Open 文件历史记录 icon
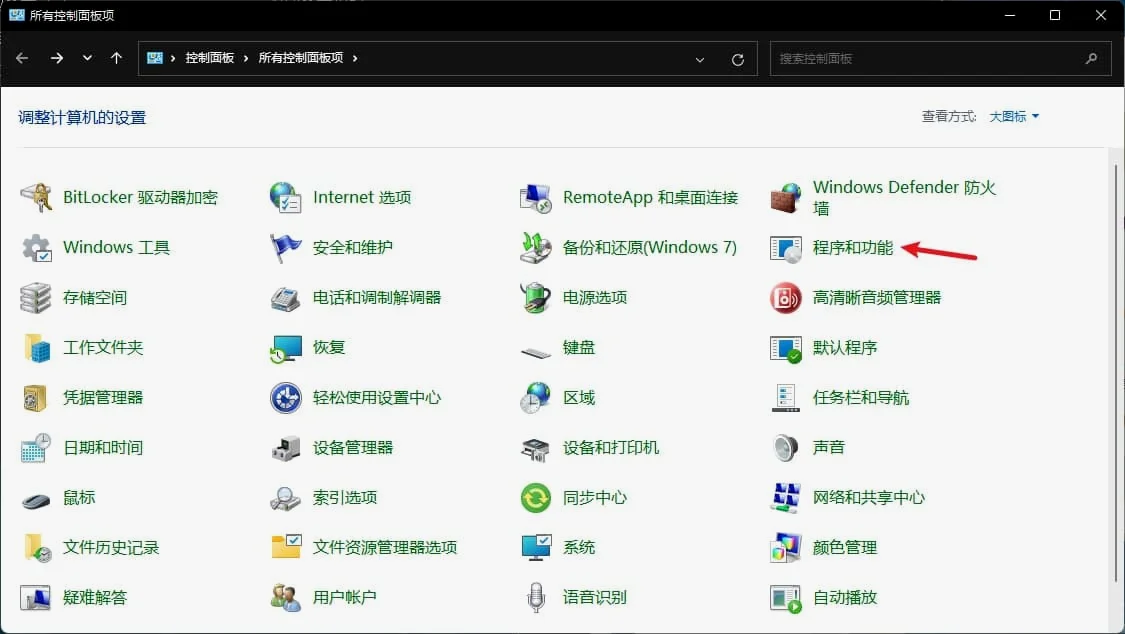The width and height of the screenshot is (1125, 634). 37,548
